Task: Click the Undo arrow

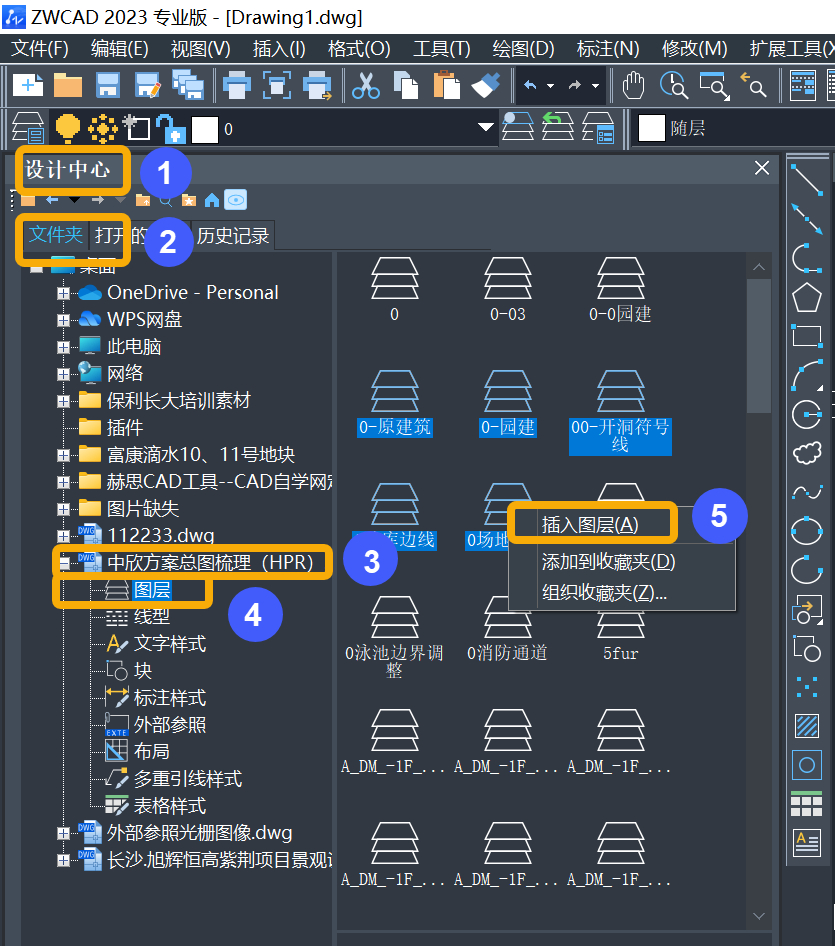Action: coord(530,86)
